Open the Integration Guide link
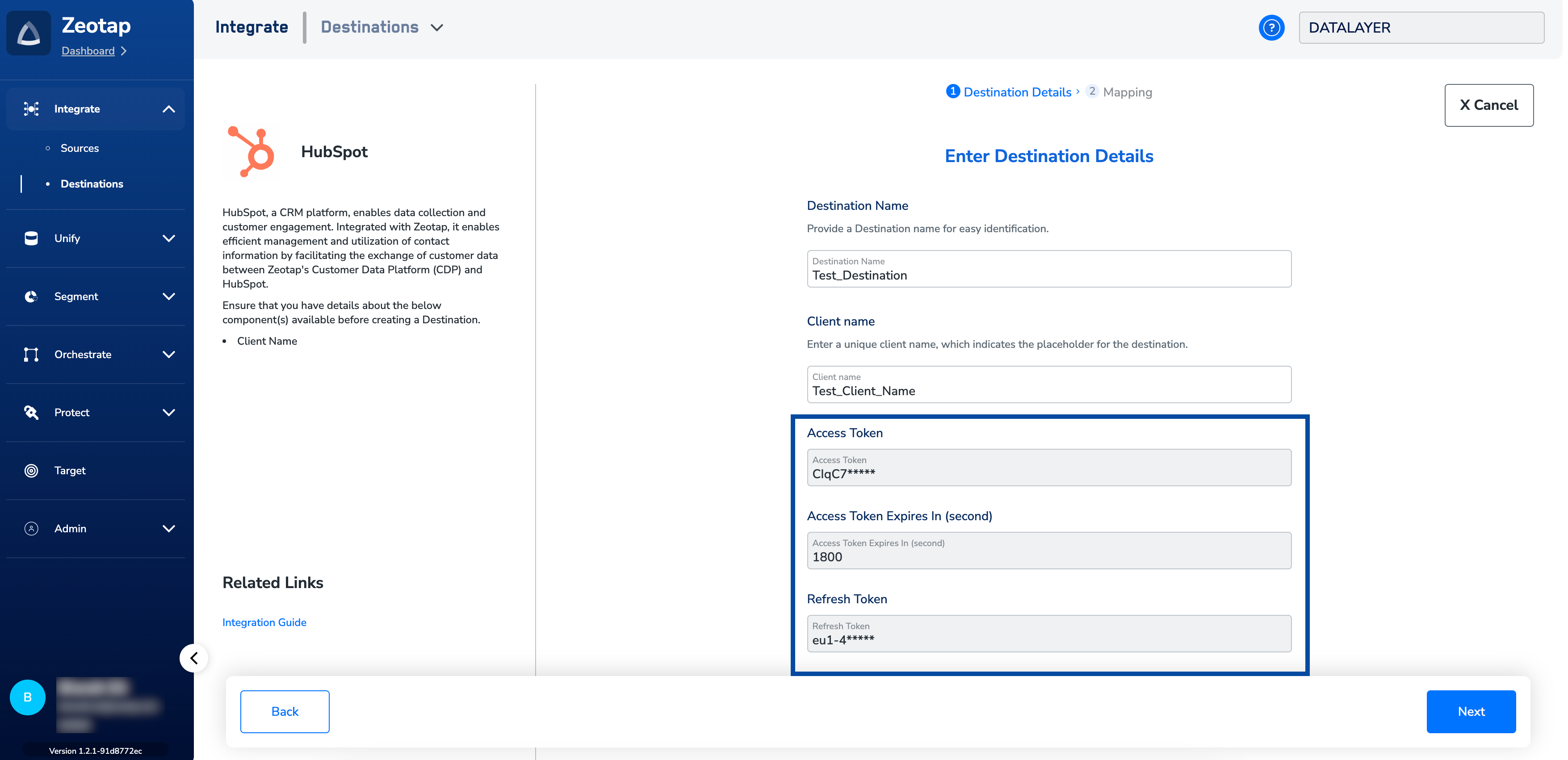Screen dimensions: 1568x760 tap(264, 622)
